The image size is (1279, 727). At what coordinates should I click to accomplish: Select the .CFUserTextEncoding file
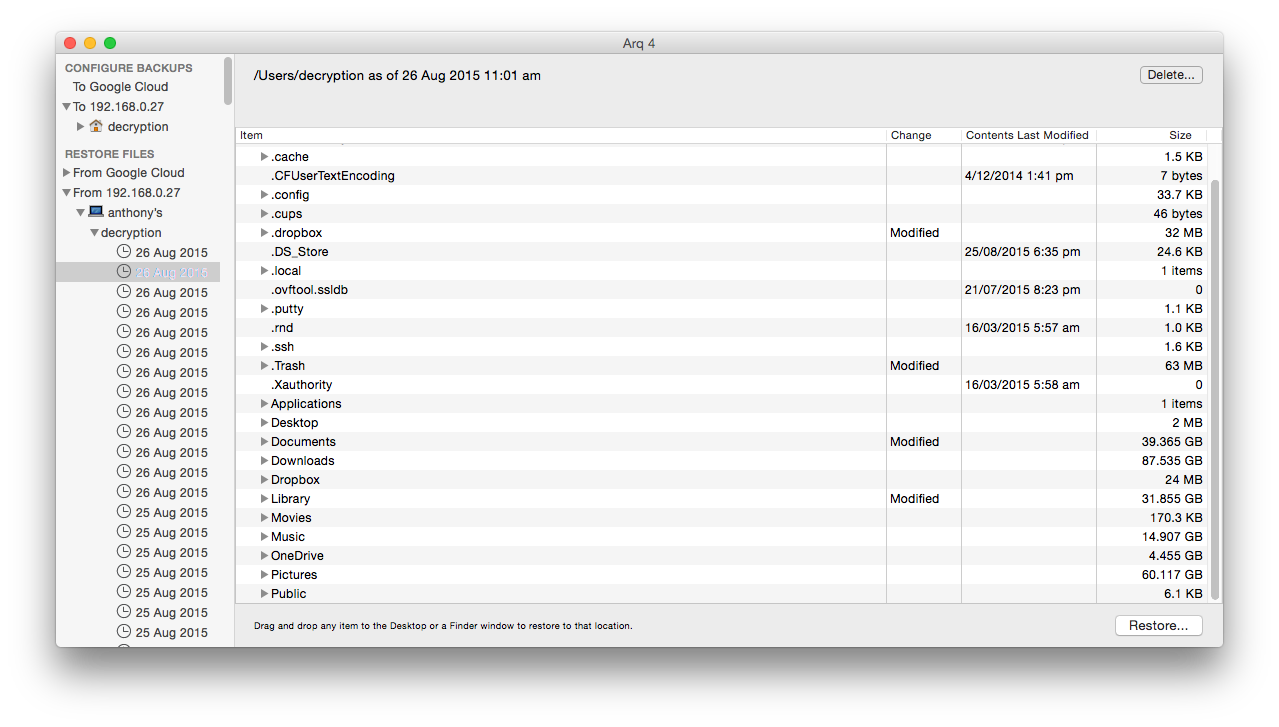333,176
